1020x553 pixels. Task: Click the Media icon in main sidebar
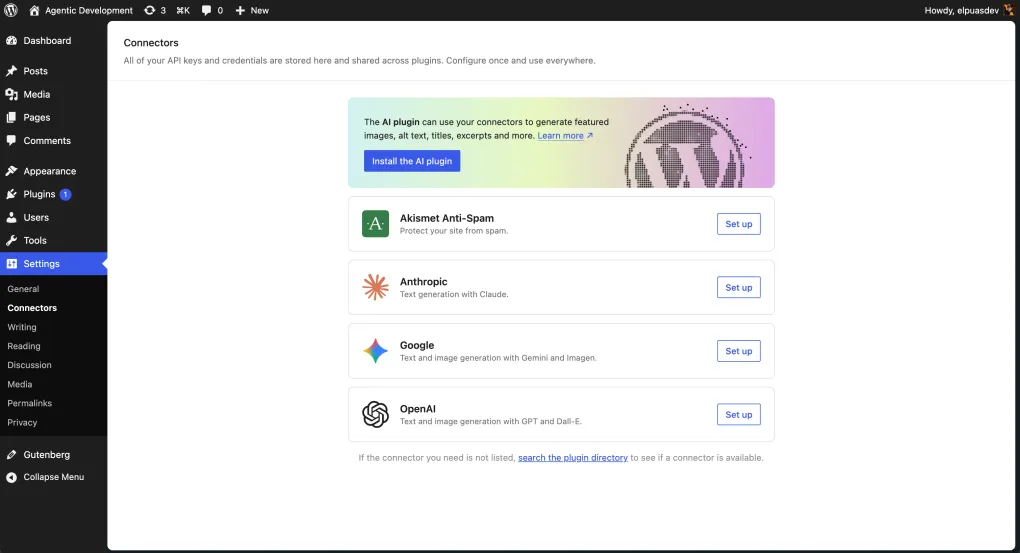coord(12,94)
